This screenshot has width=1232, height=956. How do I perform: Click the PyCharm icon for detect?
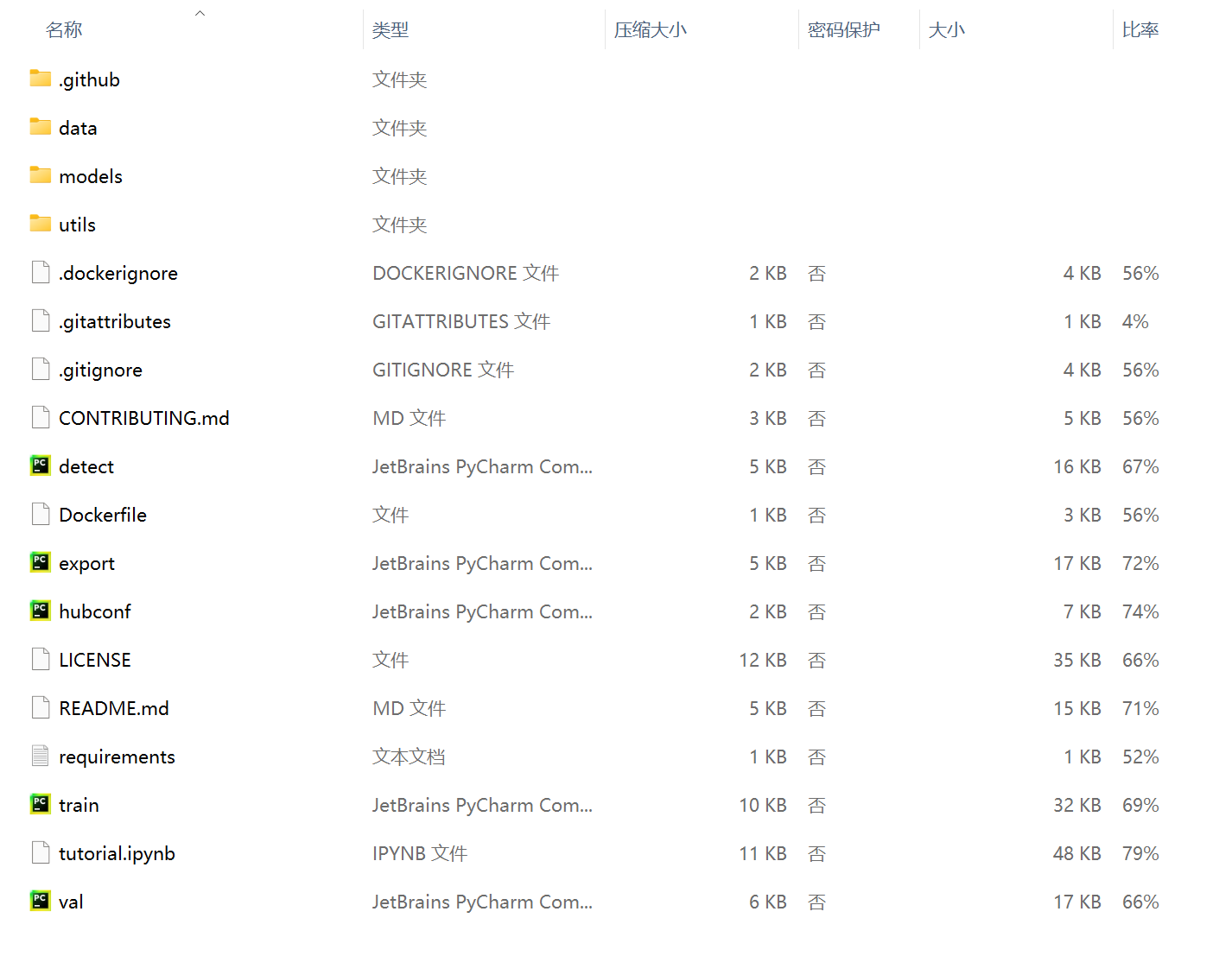click(x=40, y=465)
